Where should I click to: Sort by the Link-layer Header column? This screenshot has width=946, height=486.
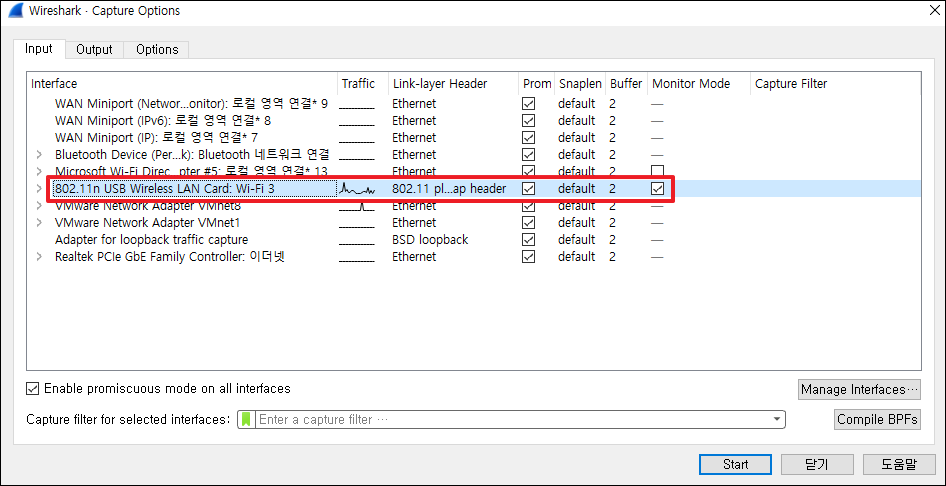453,84
